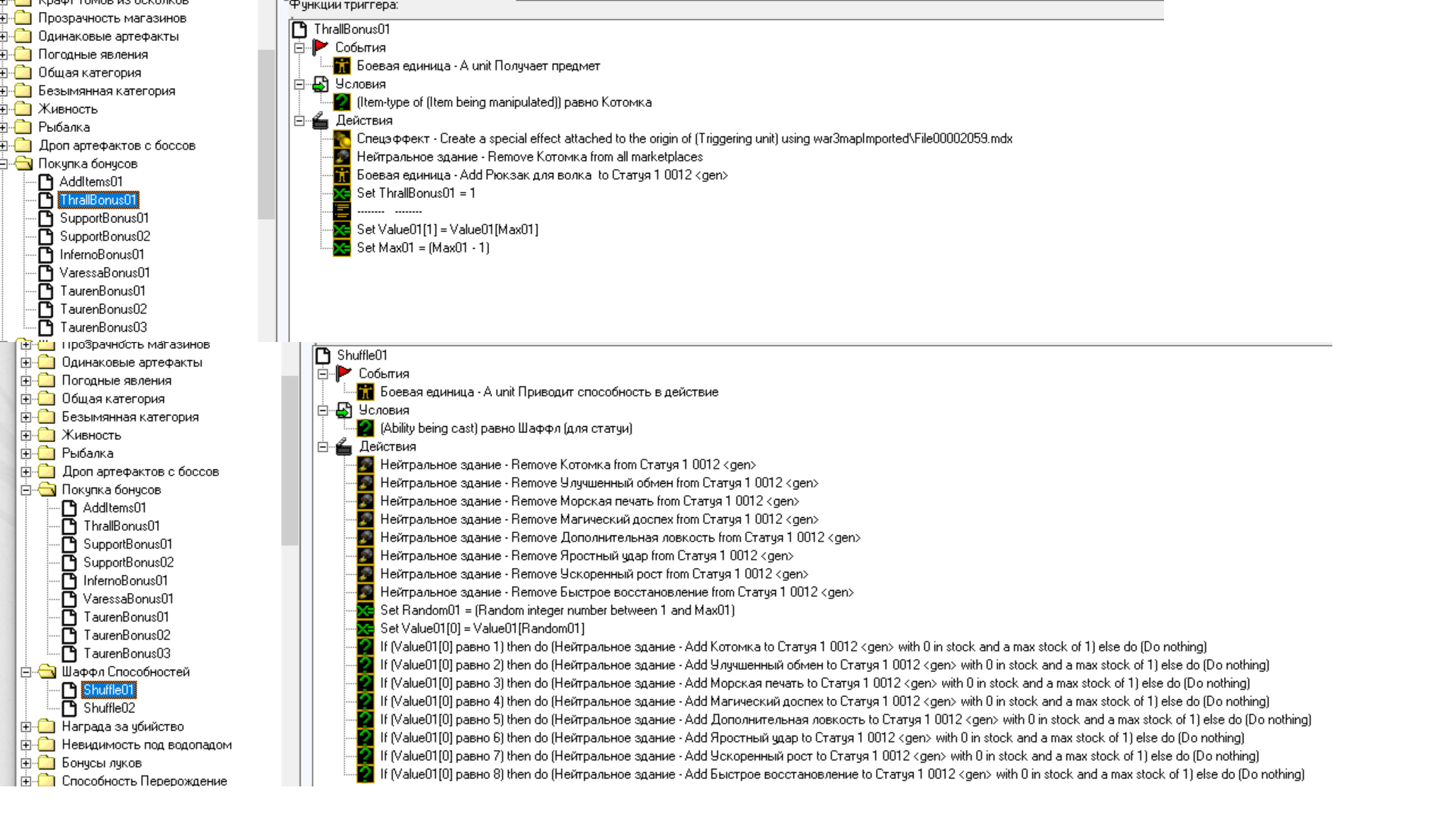Click the lower trigger list scrollbar thumb
The image size is (1456, 819).
click(290, 460)
